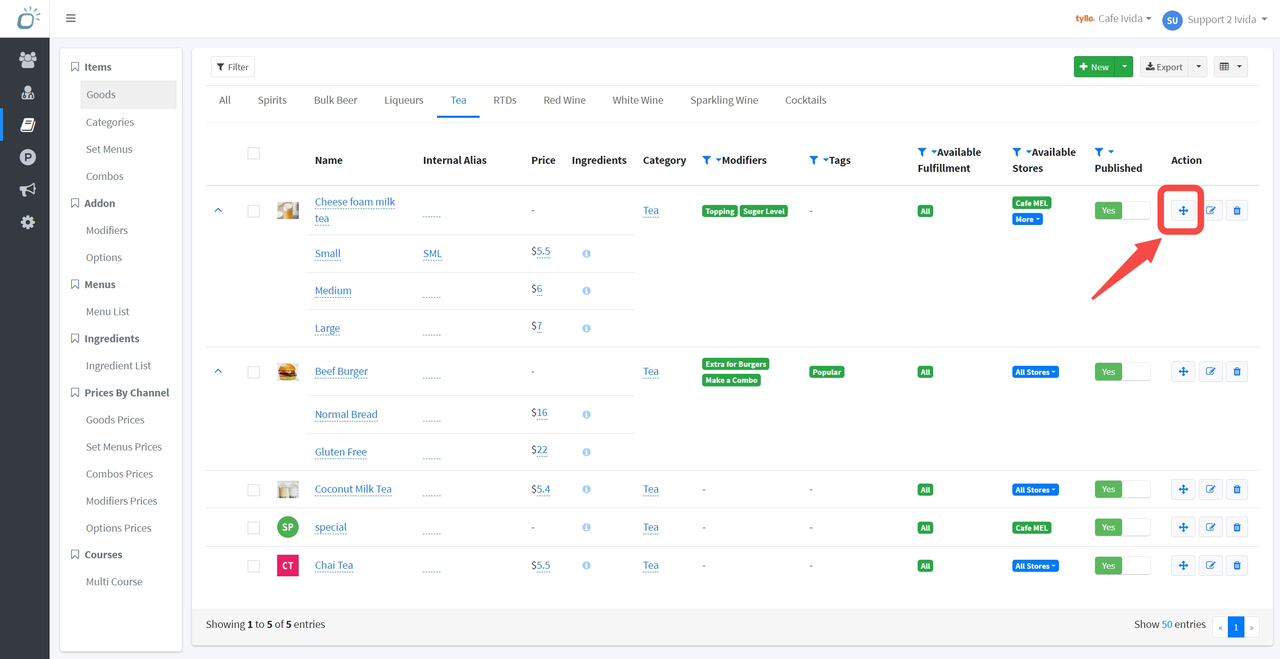Viewport: 1280px width, 659px height.
Task: Open the Filter button
Action: [x=233, y=67]
